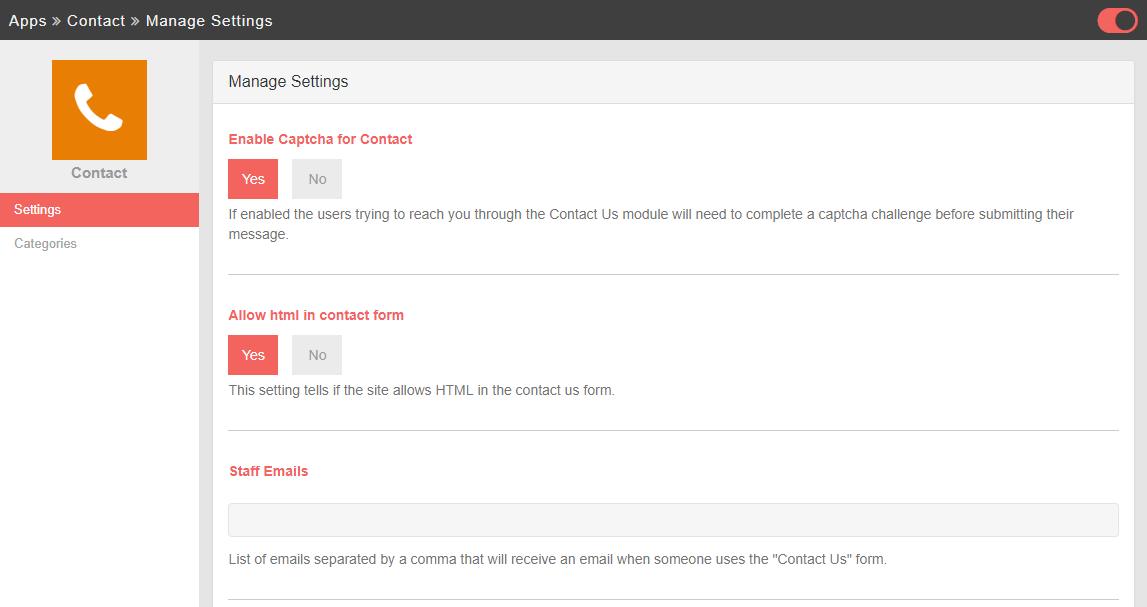Choose No for Allow html in contact form
Image resolution: width=1147 pixels, height=607 pixels.
(317, 355)
